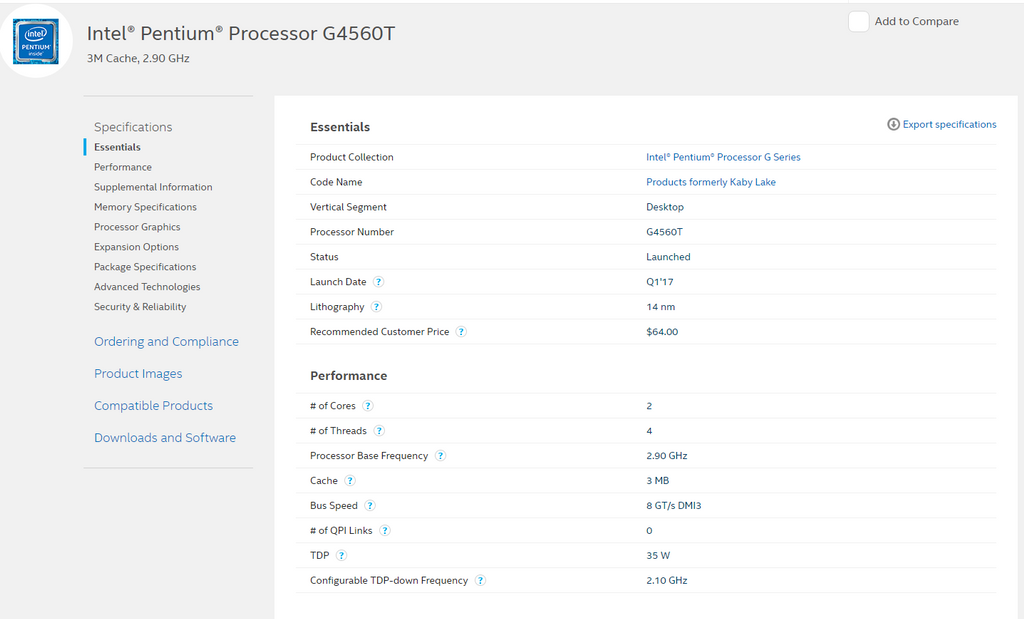Follow the Products formerly Kaby Lake link

(x=711, y=182)
